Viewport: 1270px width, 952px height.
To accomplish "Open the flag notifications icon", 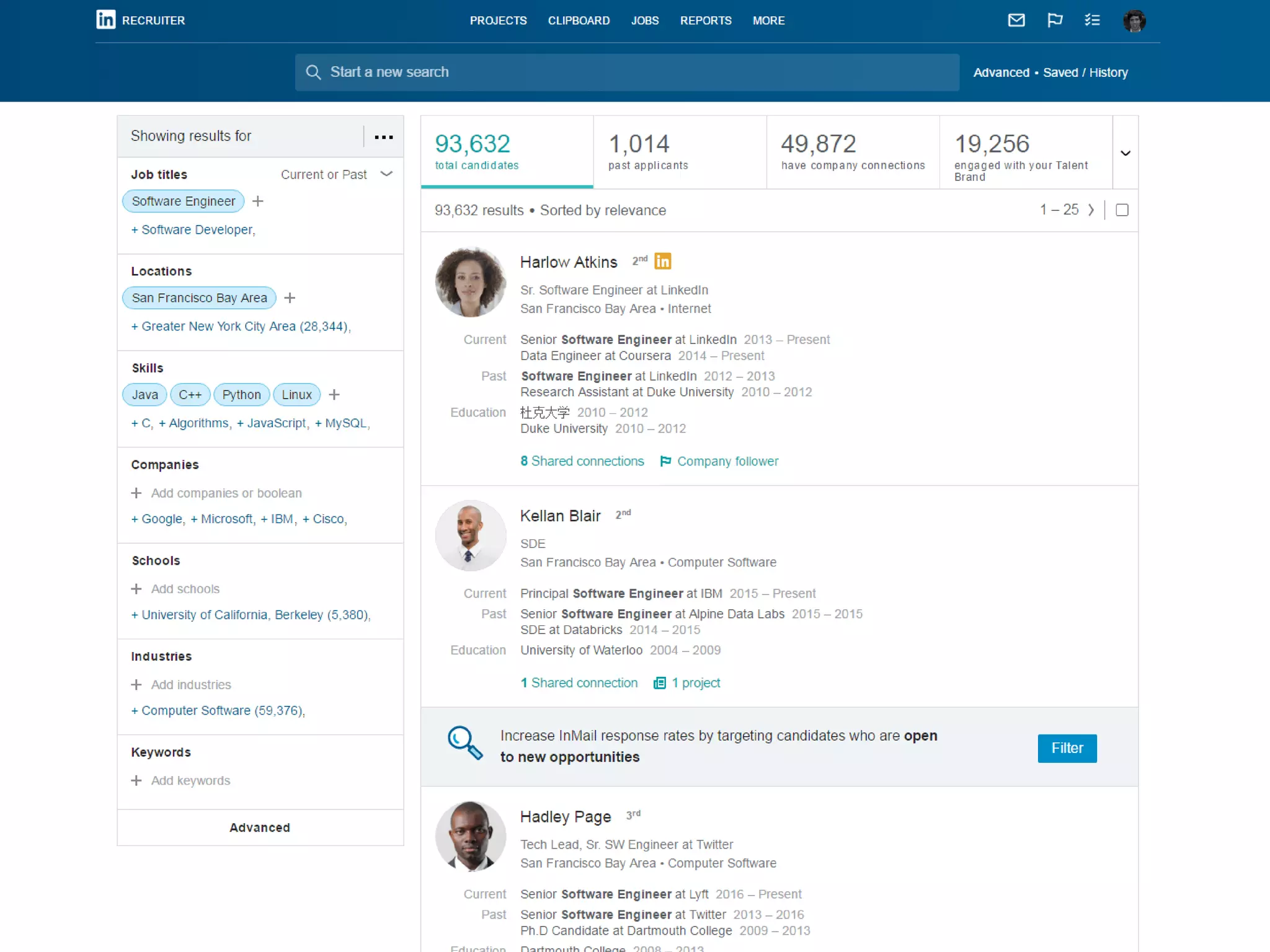I will click(x=1054, y=20).
